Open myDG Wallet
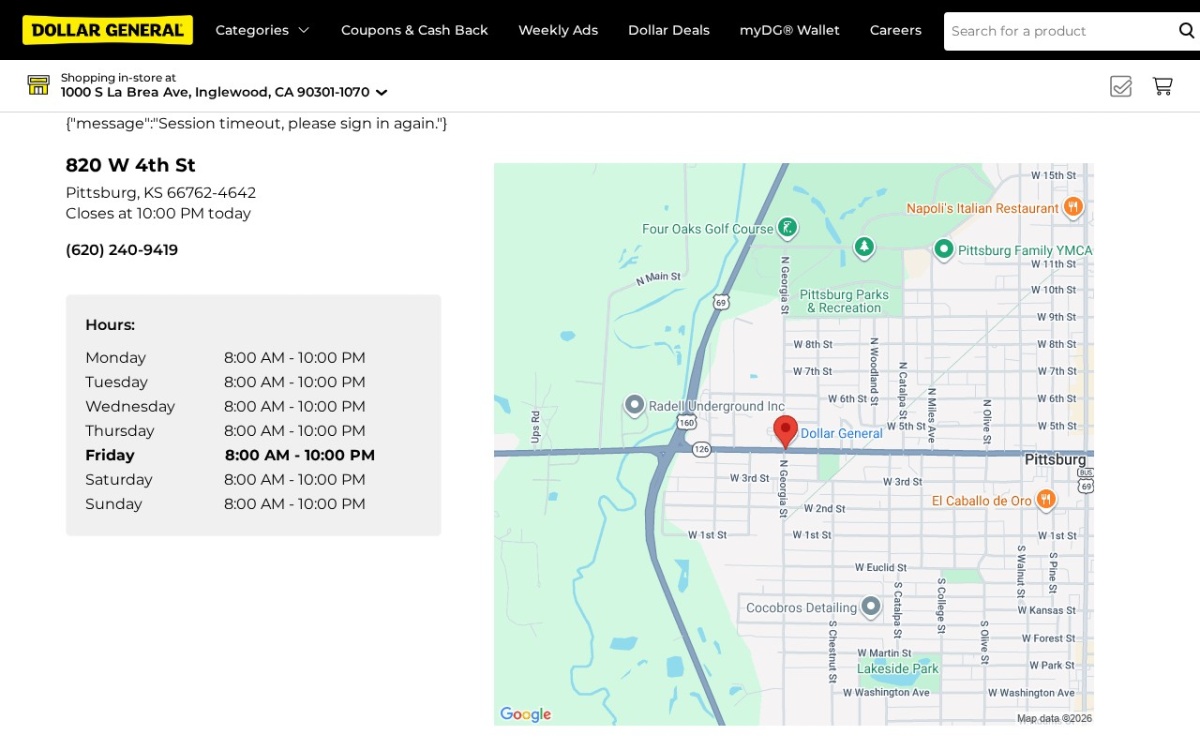 pyautogui.click(x=790, y=30)
